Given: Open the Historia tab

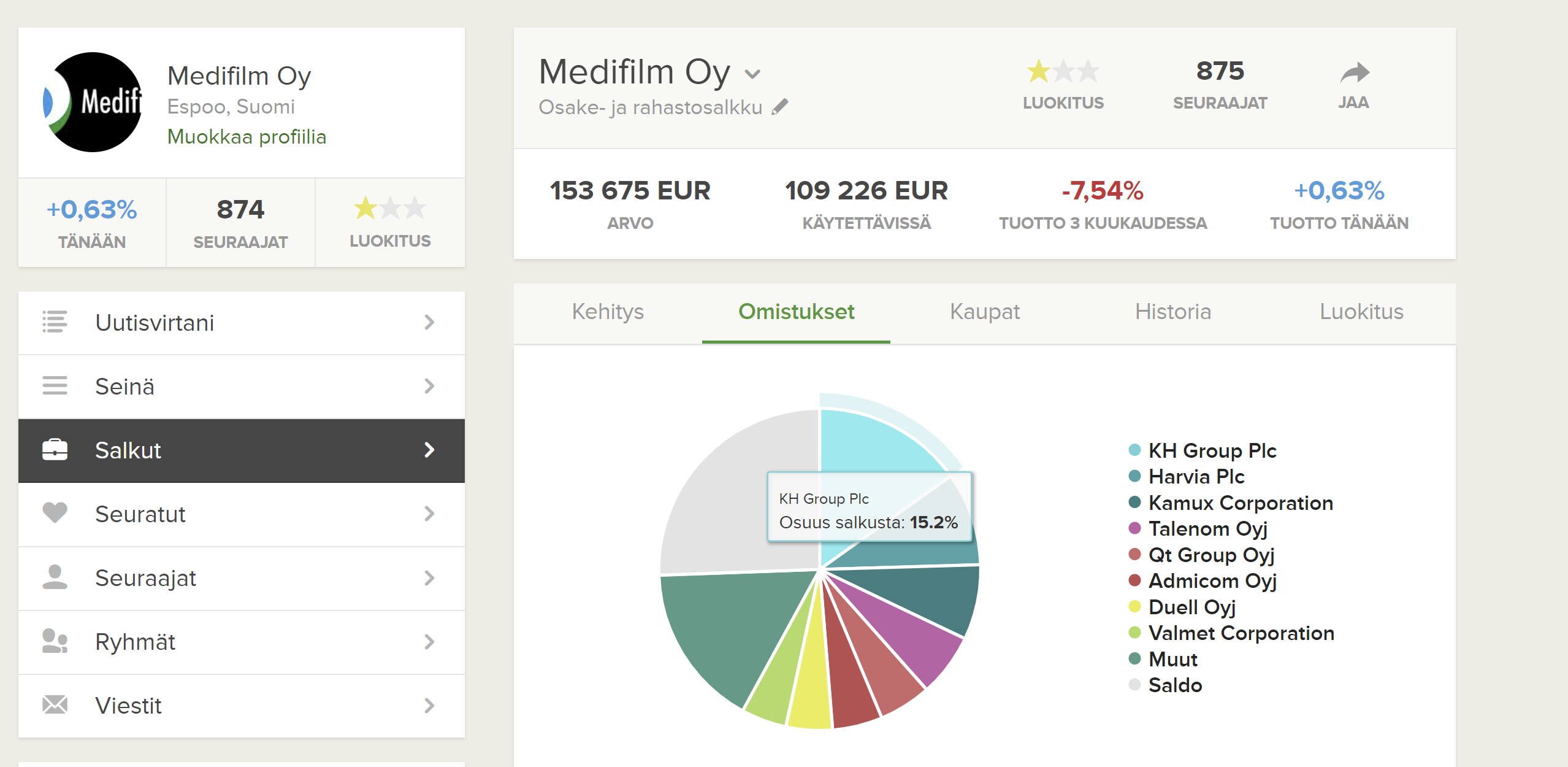Looking at the screenshot, I should 1173,312.
